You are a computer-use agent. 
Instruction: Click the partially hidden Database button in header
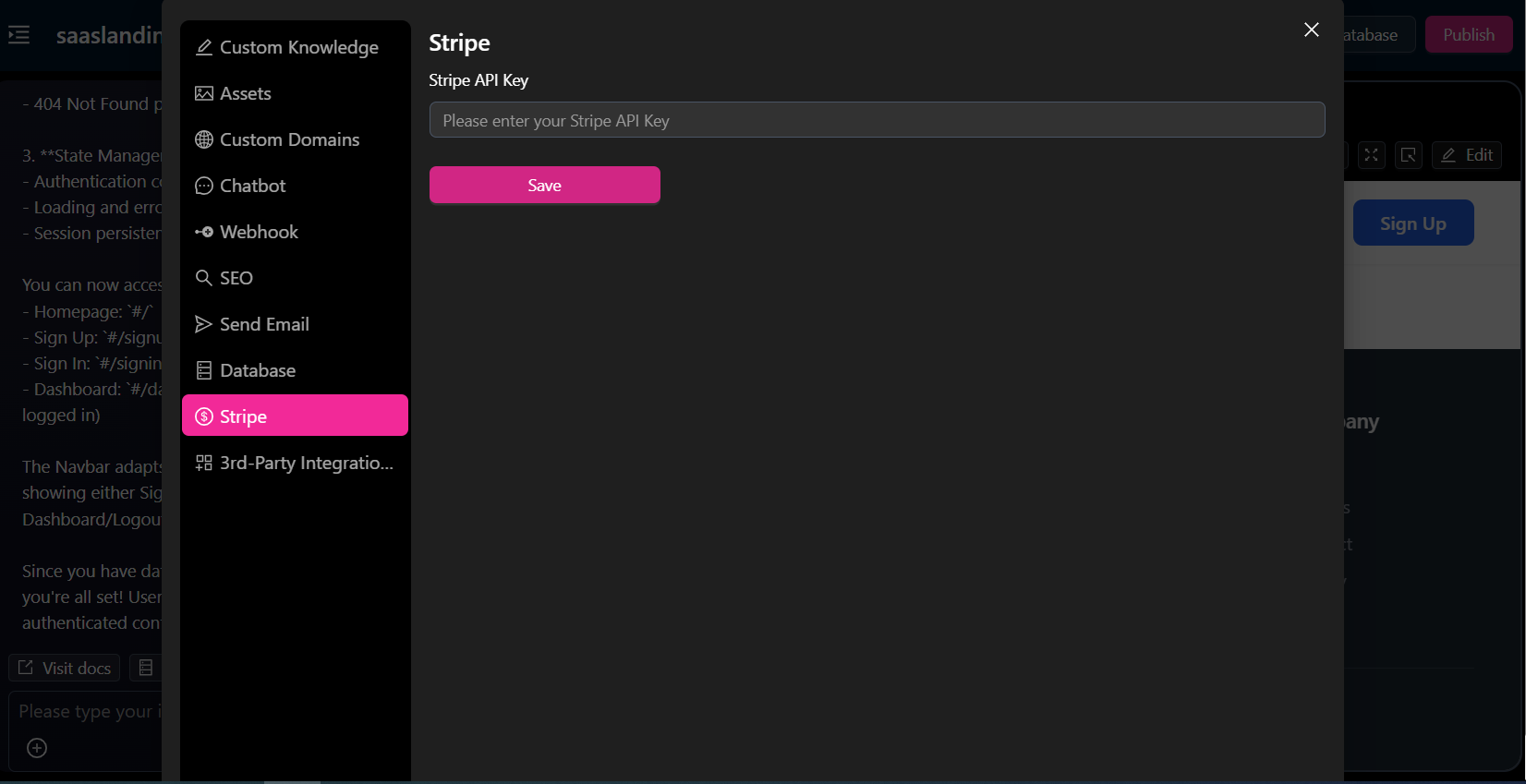click(1378, 34)
